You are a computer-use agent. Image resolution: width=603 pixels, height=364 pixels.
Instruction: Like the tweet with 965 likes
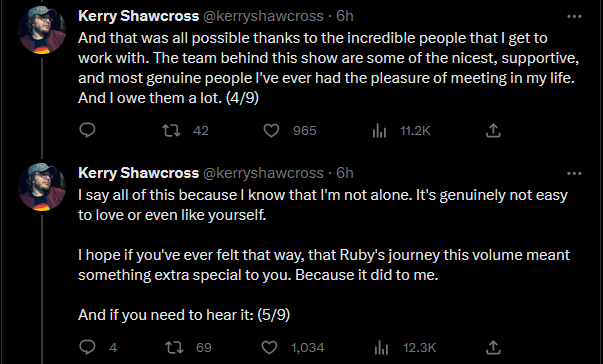pos(271,131)
